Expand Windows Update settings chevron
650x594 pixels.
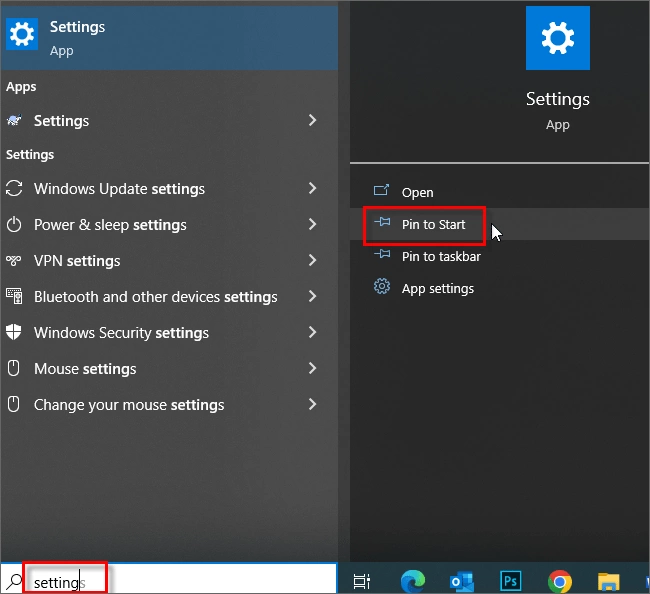click(x=312, y=188)
